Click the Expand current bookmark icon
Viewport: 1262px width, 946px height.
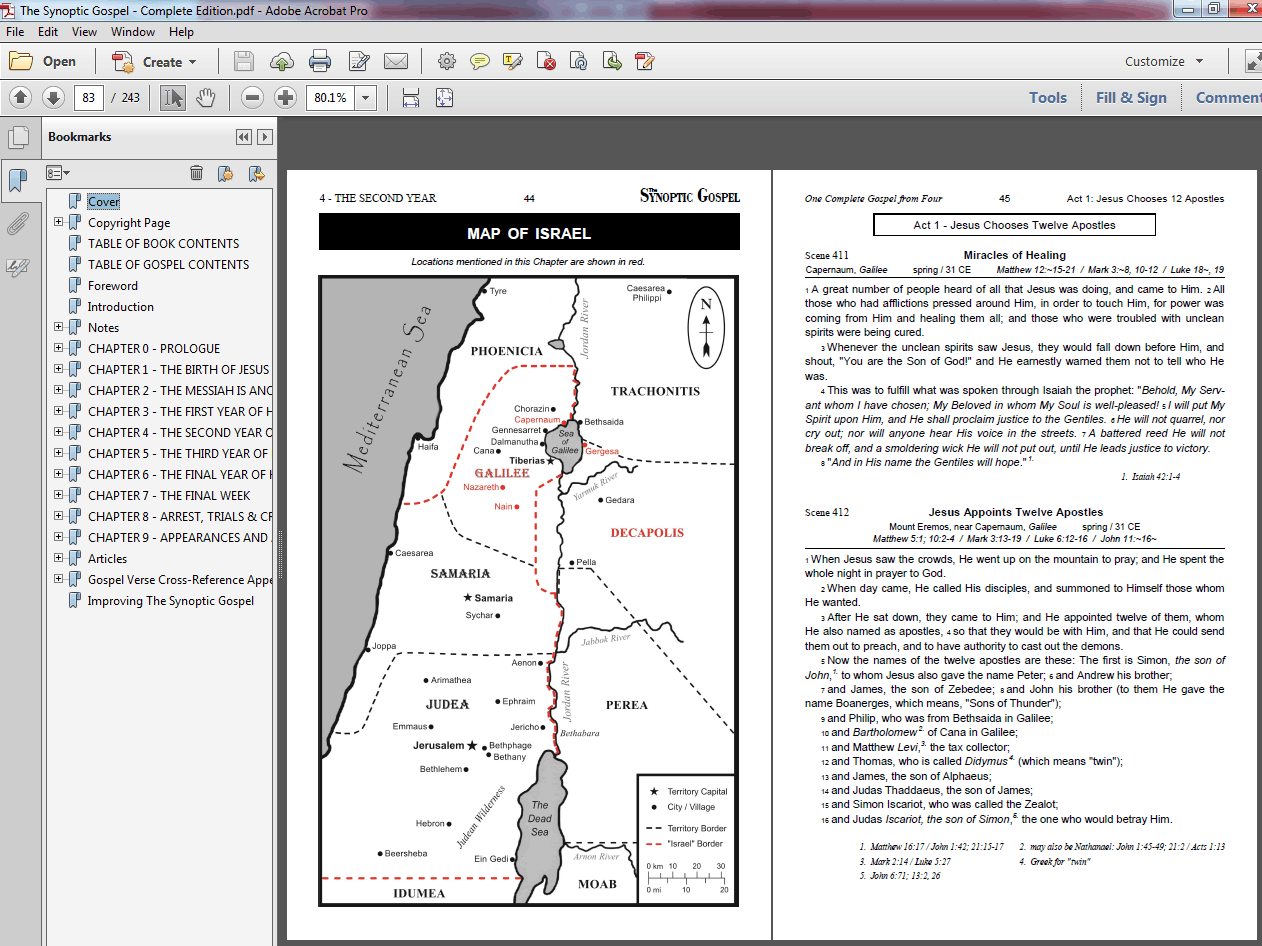pos(257,173)
